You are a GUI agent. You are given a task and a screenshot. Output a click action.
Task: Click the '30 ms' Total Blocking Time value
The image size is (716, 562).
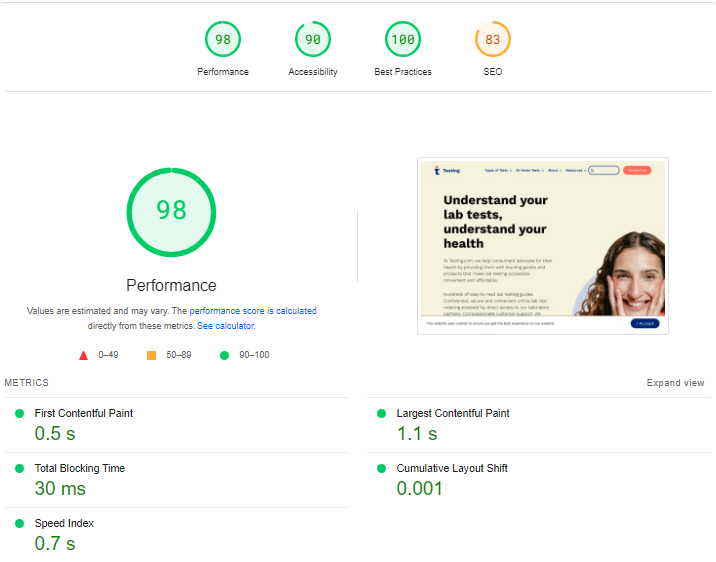pos(60,488)
